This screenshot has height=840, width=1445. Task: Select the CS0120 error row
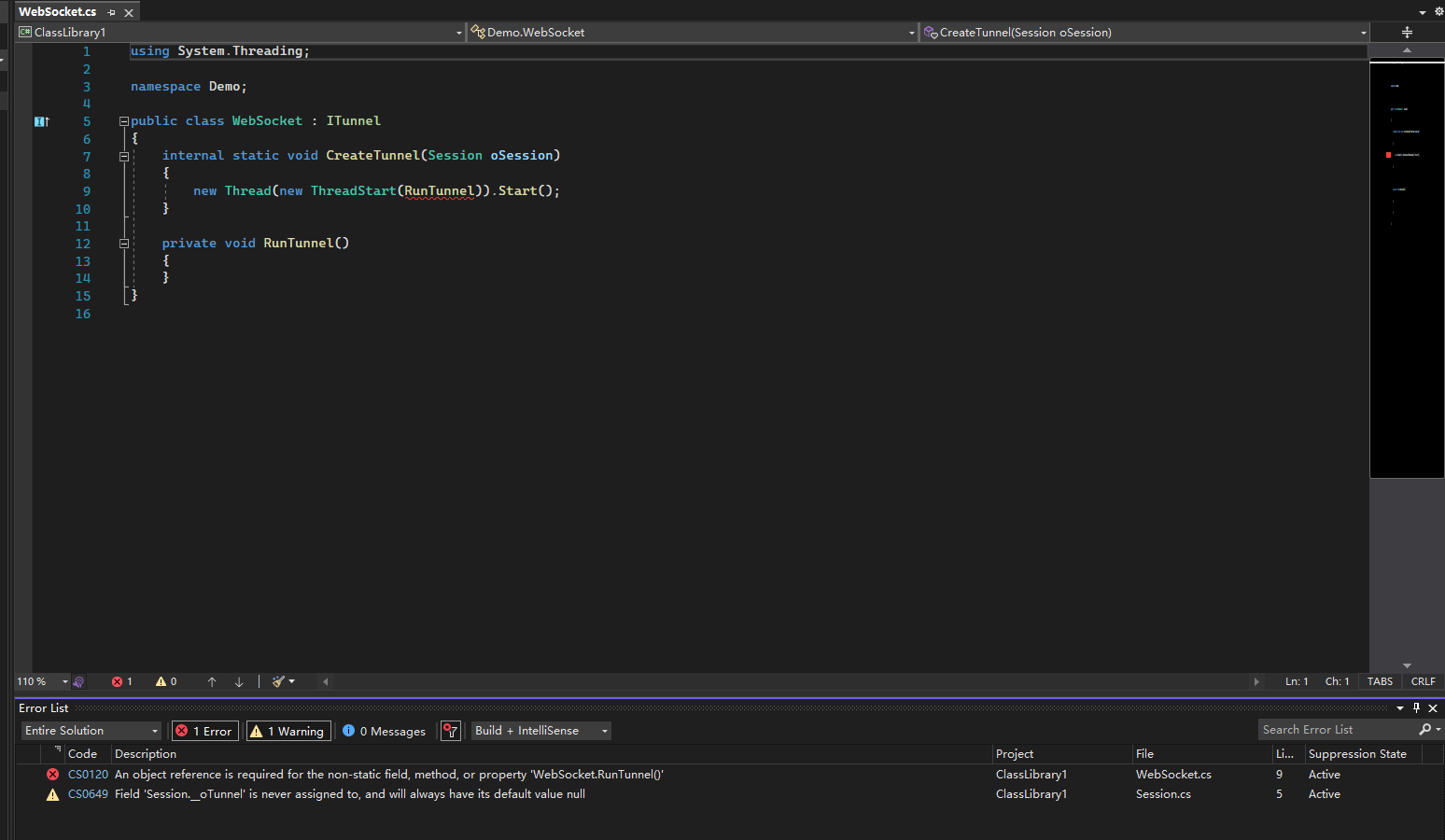tap(373, 774)
